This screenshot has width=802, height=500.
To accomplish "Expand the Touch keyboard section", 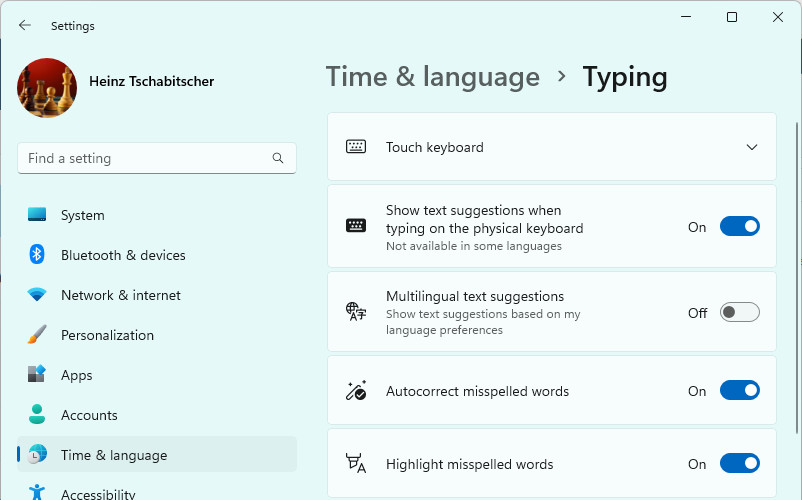I will click(552, 147).
